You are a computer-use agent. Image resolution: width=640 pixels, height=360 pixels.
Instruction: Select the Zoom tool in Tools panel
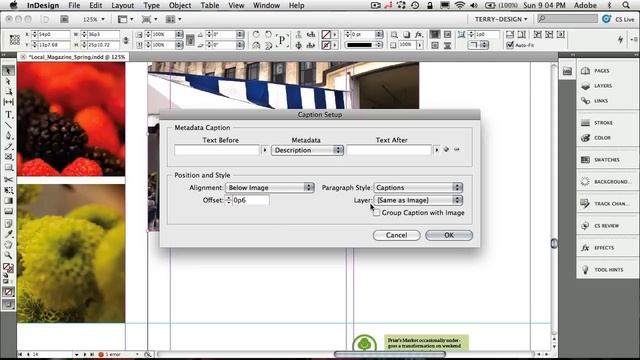8,256
